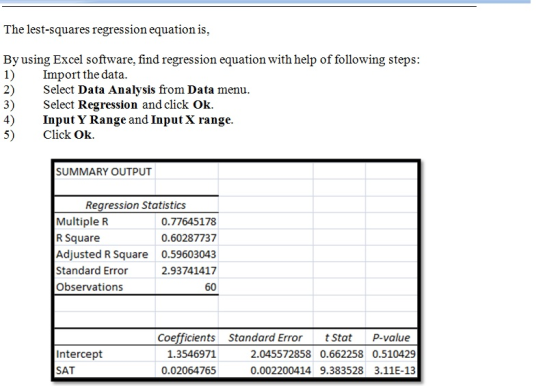This screenshot has height=386, width=560.
Task: Click the bold 'Data Analysis' text
Action: pos(116,90)
